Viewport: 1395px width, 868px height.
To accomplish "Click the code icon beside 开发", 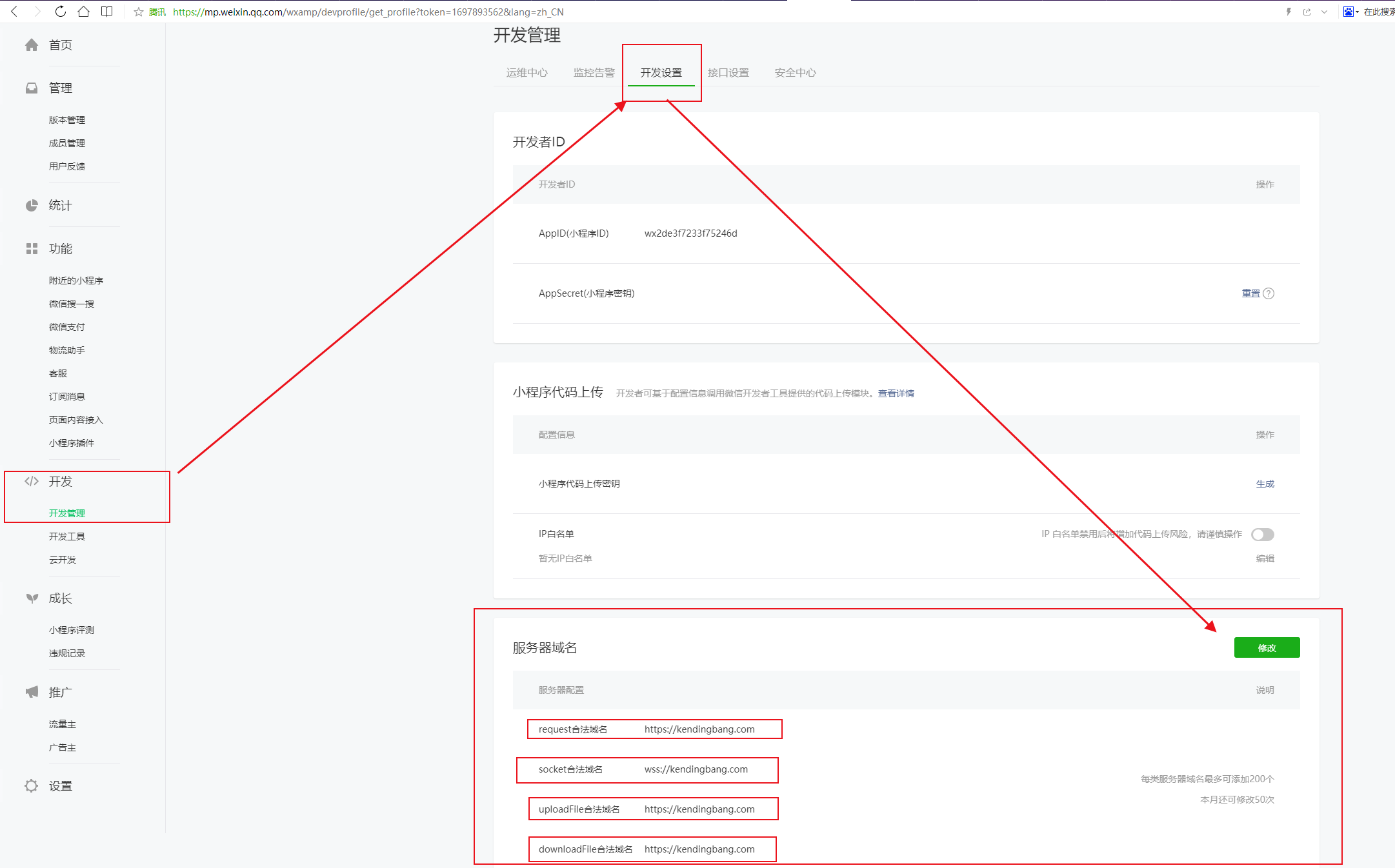I will (x=32, y=481).
